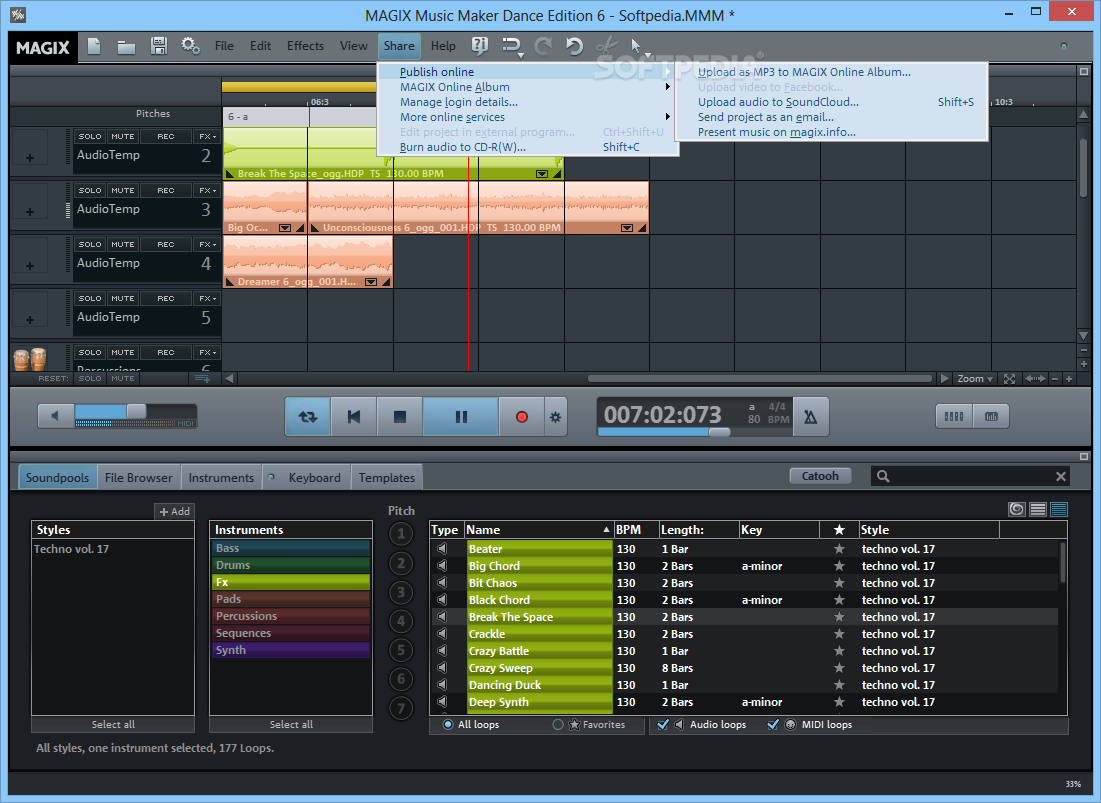Open FX dropdown on AudioTemp 4
1101x803 pixels.
(x=207, y=244)
